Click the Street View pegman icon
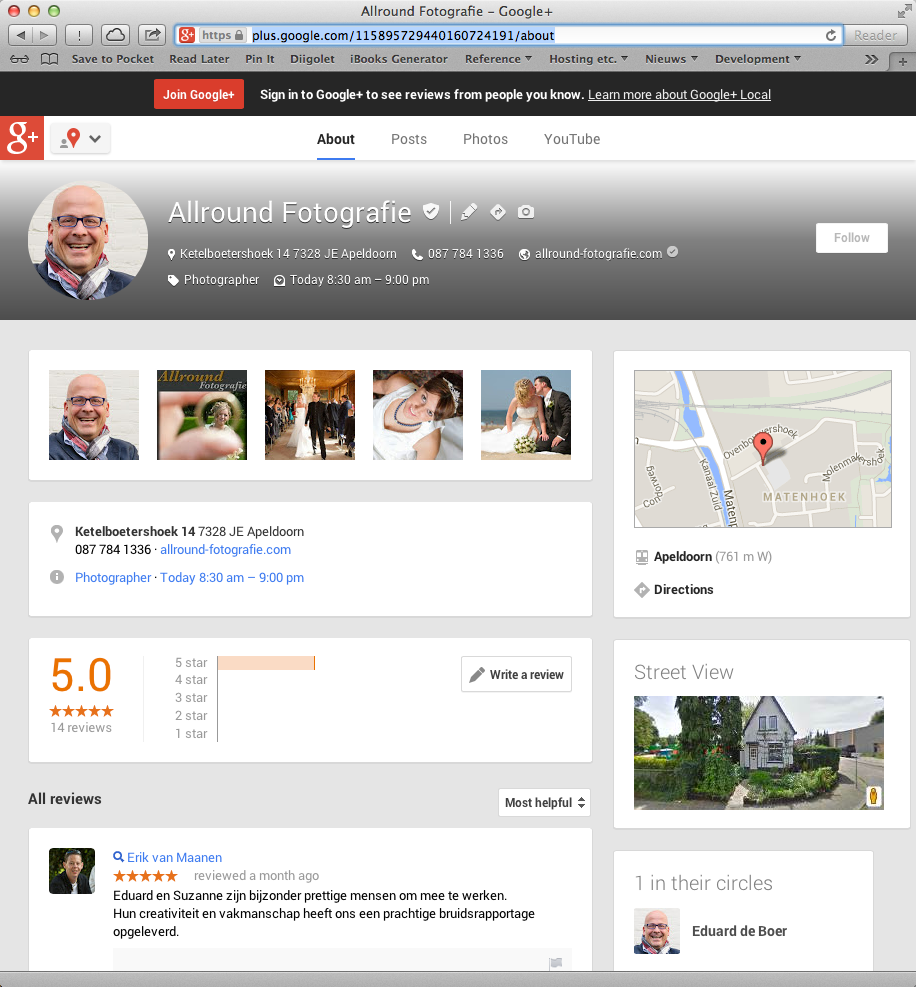916x987 pixels. pos(872,796)
